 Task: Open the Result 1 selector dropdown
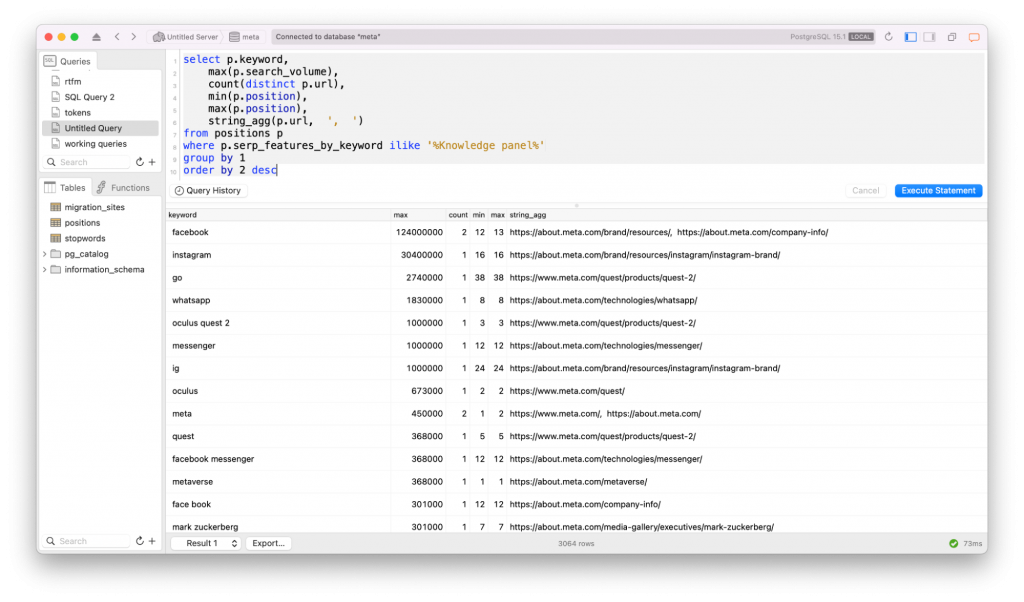pos(206,543)
